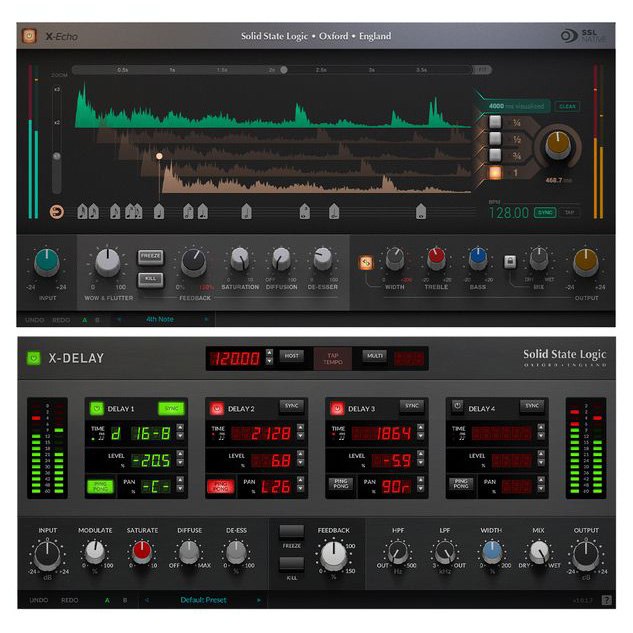Click the orange delay position marker on waveform
Screen dimensions: 633x633
point(159,156)
